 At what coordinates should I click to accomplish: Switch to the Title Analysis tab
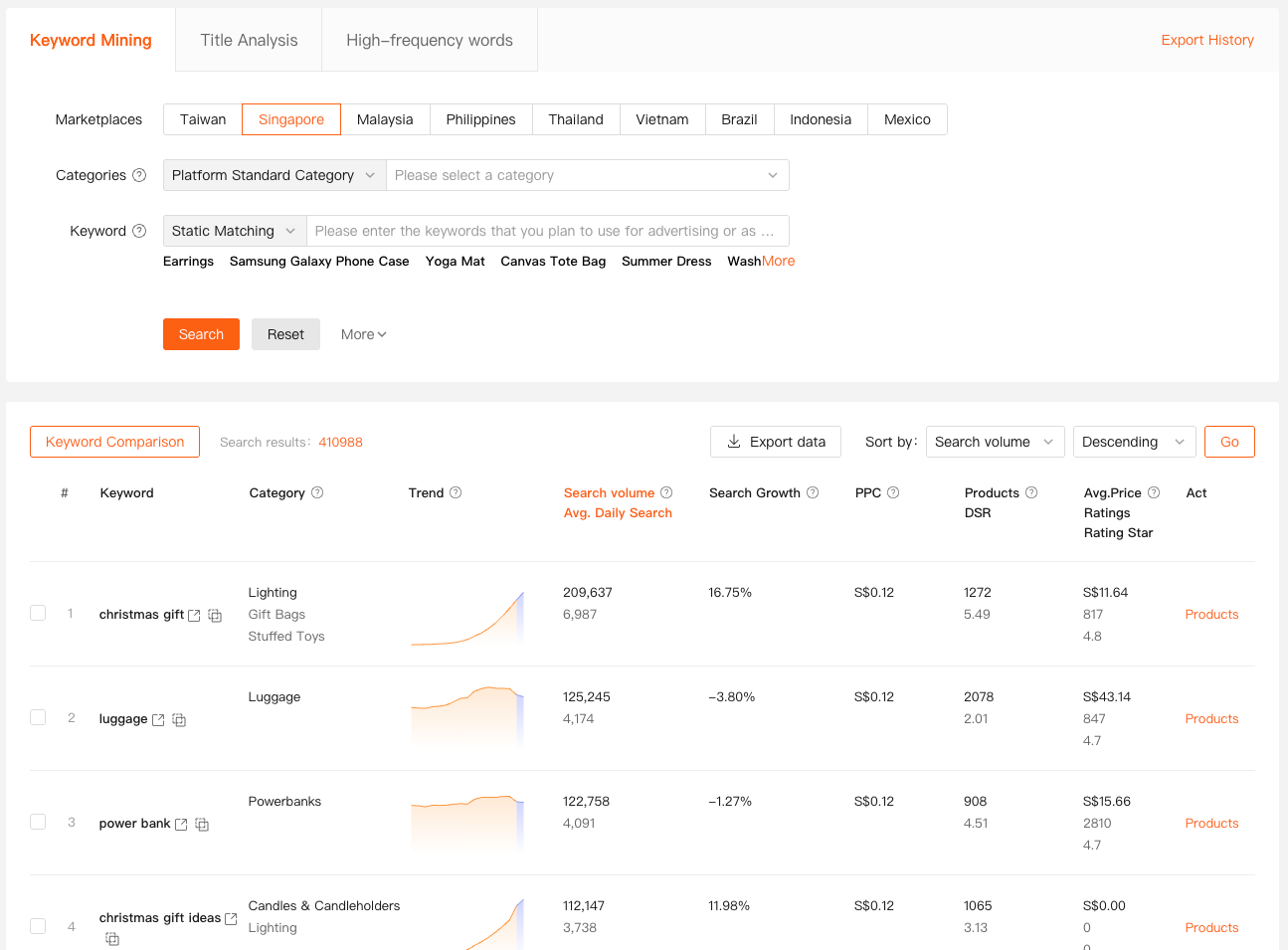click(x=249, y=40)
